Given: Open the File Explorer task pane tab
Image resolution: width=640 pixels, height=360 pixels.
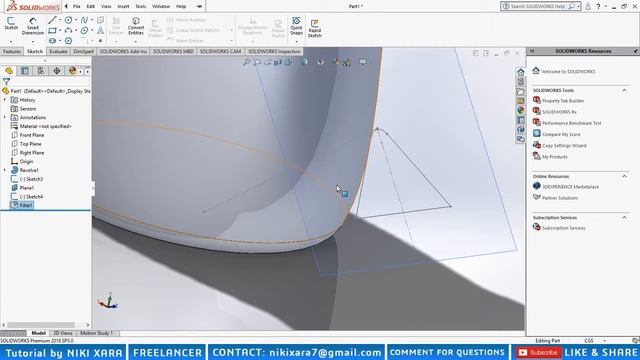Looking at the screenshot, I should tap(520, 91).
